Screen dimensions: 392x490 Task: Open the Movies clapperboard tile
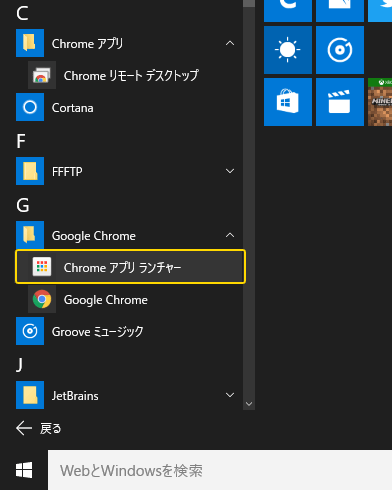[x=340, y=102]
